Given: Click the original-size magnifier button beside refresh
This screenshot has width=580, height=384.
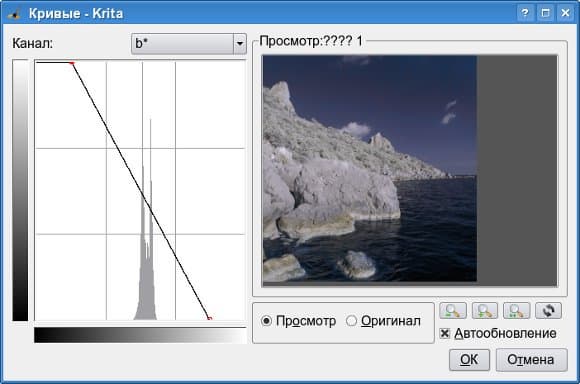Looking at the screenshot, I should [516, 311].
